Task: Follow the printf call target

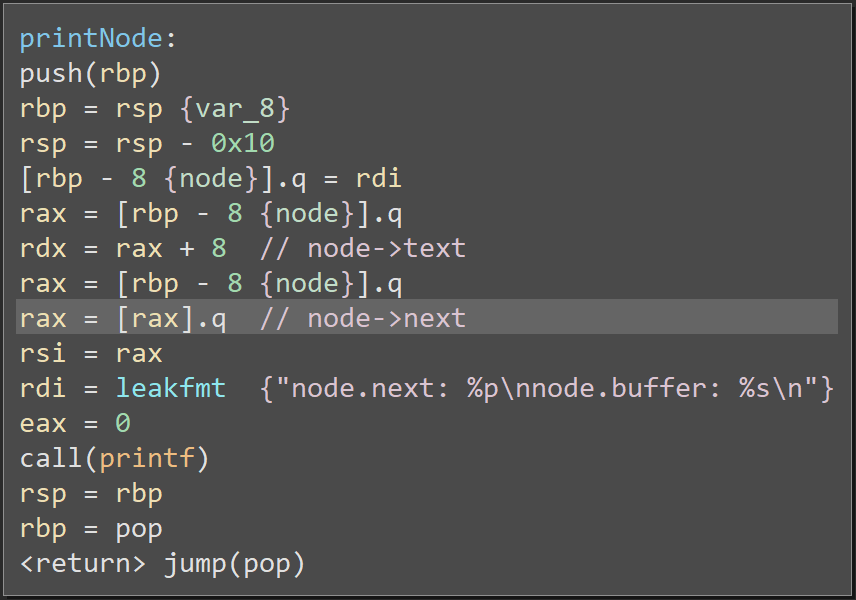Action: coord(147,458)
